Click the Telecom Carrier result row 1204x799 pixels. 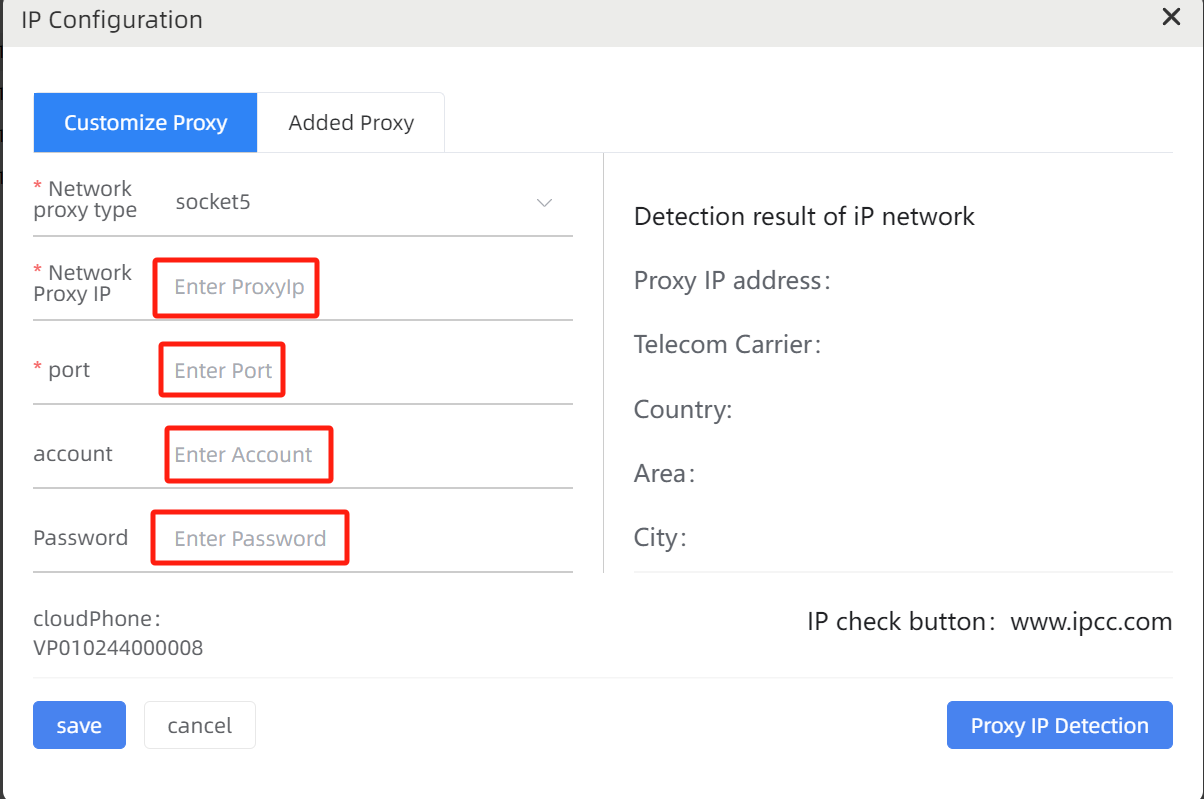727,345
